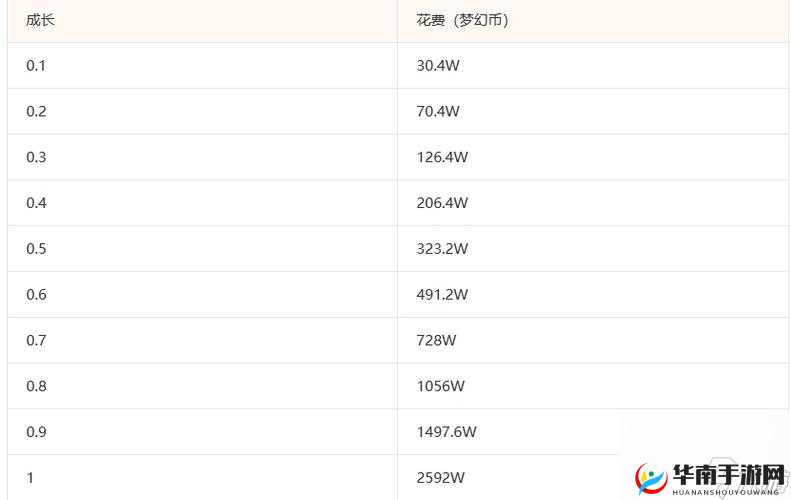Select the 1497.6W cost cell
This screenshot has height=500, width=791.
tap(446, 432)
